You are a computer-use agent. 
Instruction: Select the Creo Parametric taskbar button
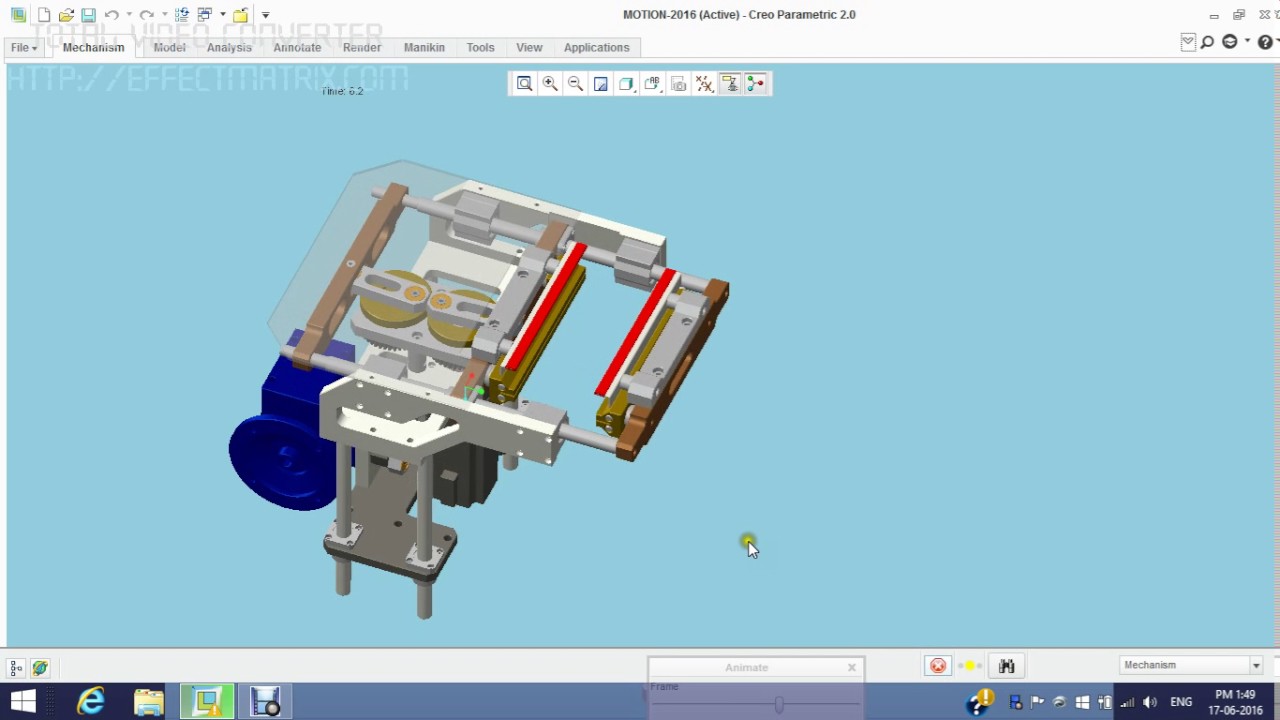coord(207,702)
